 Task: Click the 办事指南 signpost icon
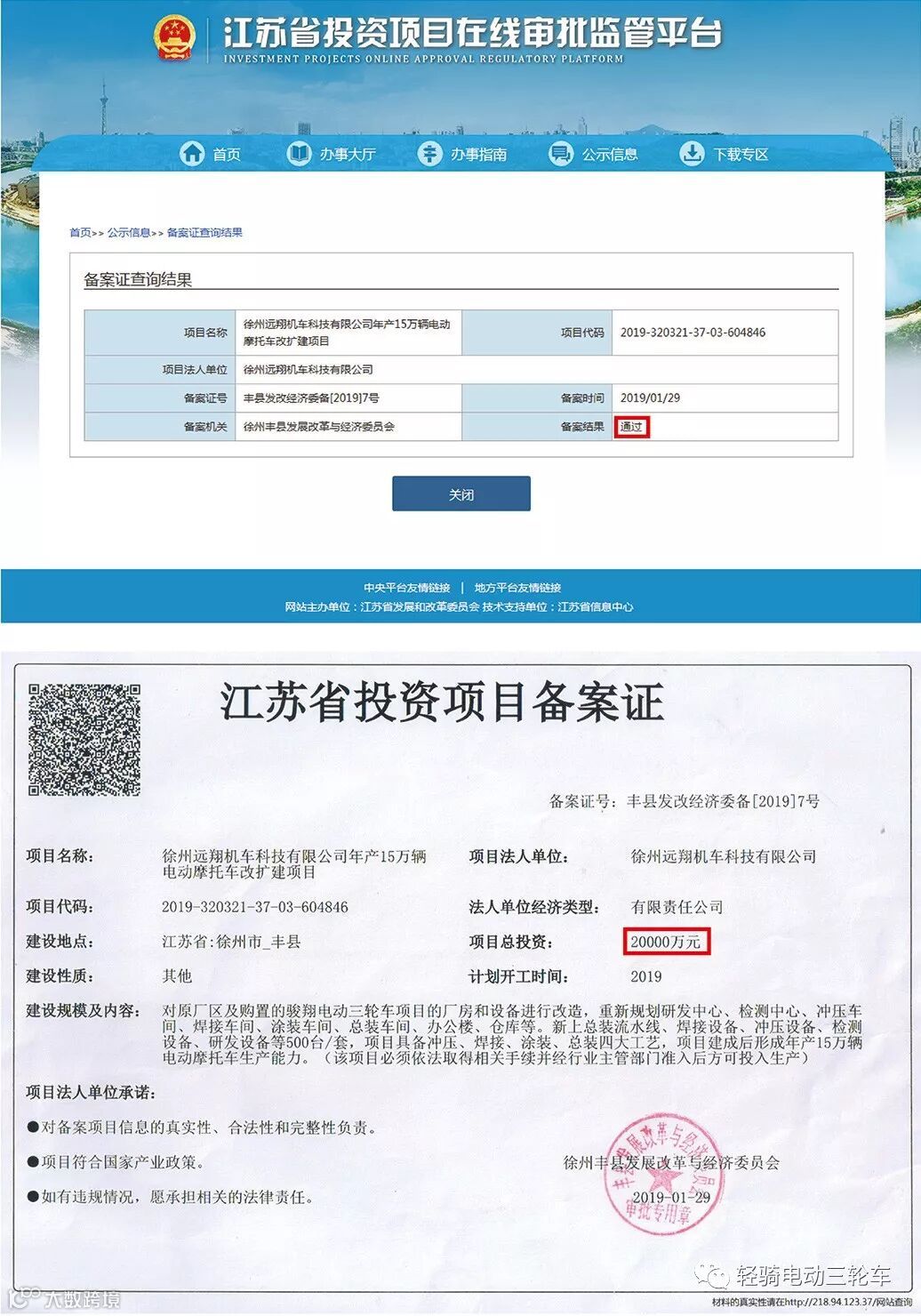coord(429,153)
